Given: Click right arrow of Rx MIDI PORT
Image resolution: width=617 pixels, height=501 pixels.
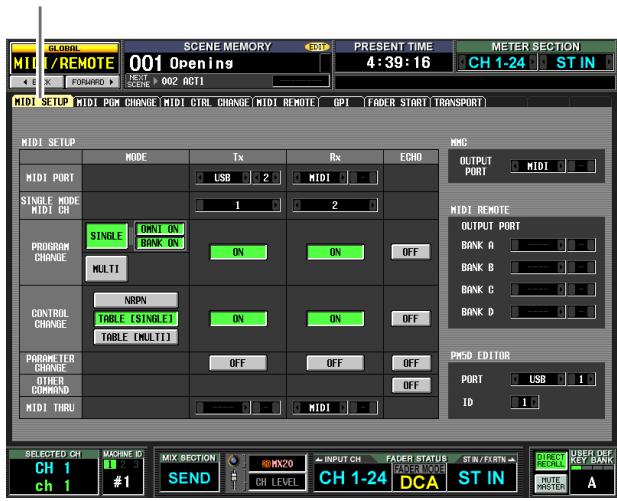Looking at the screenshot, I should click(343, 177).
